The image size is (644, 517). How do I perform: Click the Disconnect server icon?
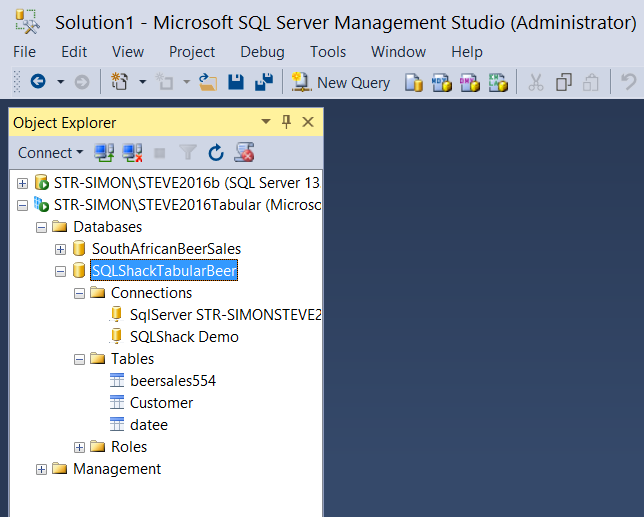pos(132,153)
